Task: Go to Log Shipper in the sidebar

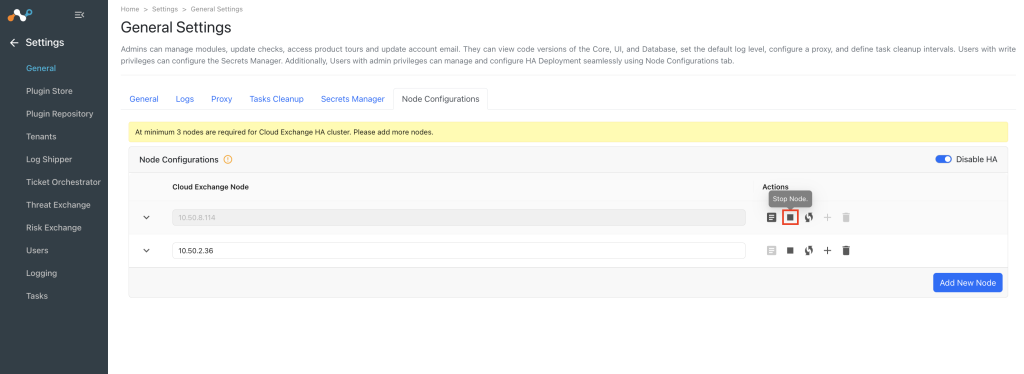Action: (49, 159)
